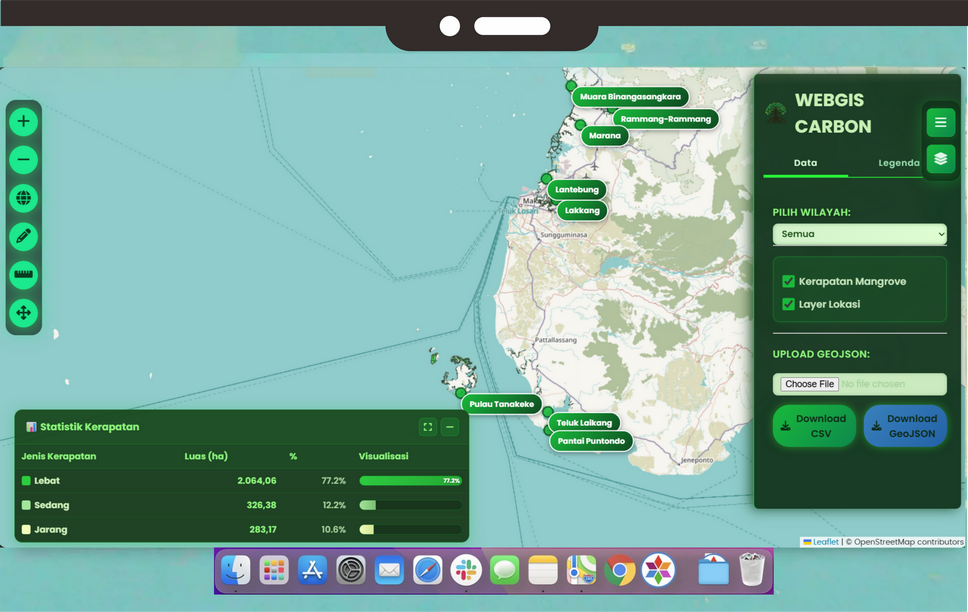
Task: Collapse the Statistik Kerapatan panel
Action: pos(450,427)
